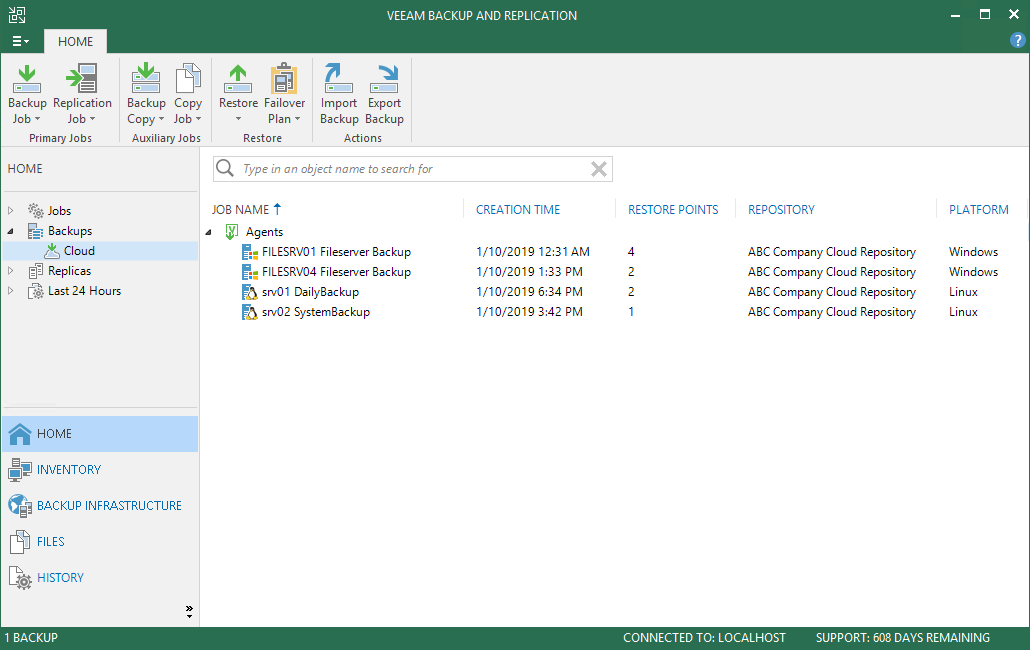
Task: Select srv01 DailyBackup row
Action: [310, 292]
